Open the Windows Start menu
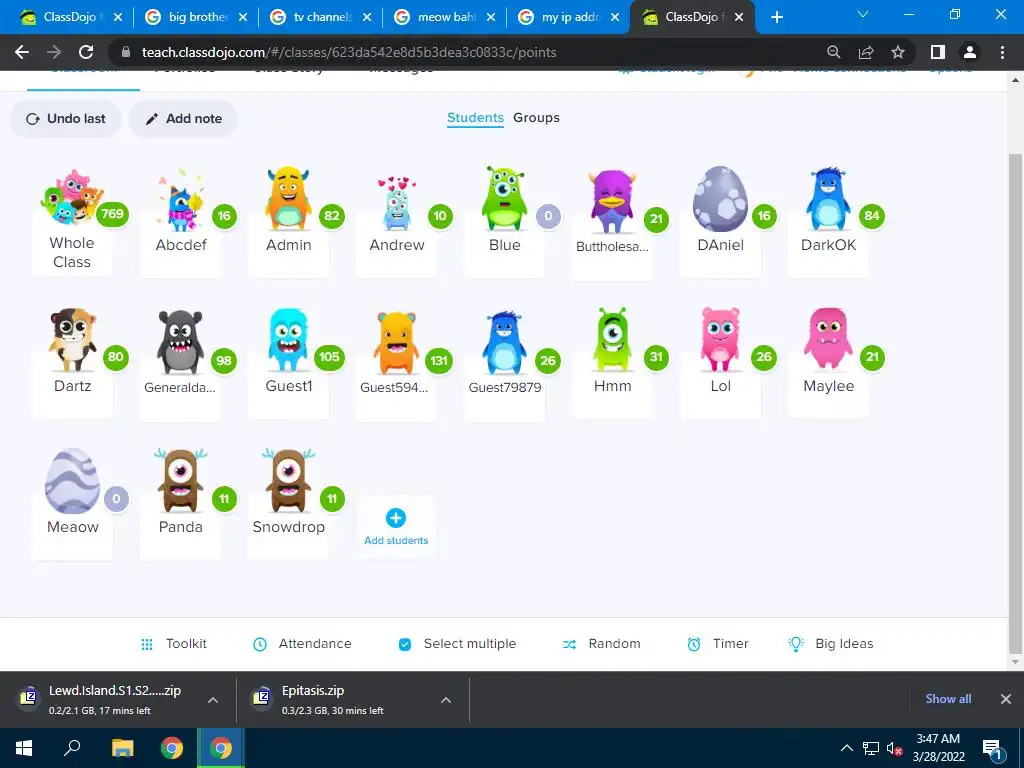 24,748
